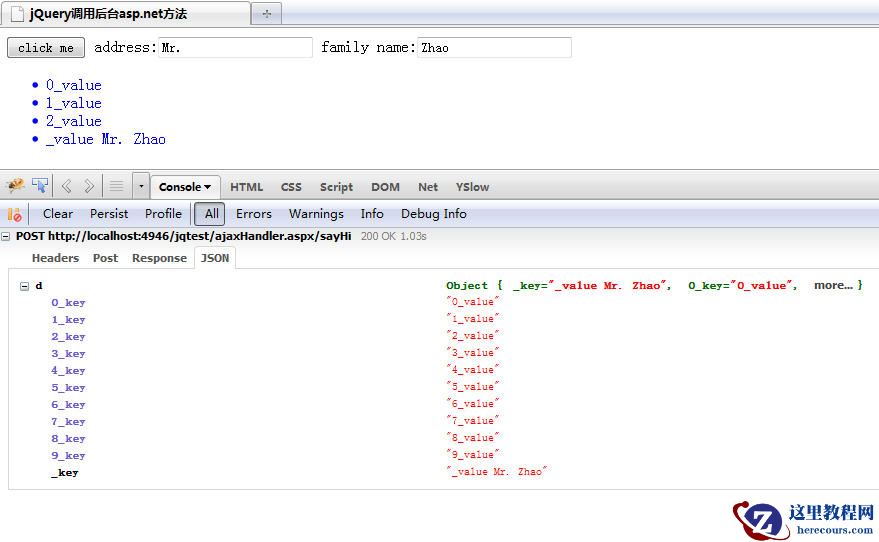Viewport: 879px width, 542px height.
Task: Open the new browser tab plus button
Action: (x=266, y=13)
